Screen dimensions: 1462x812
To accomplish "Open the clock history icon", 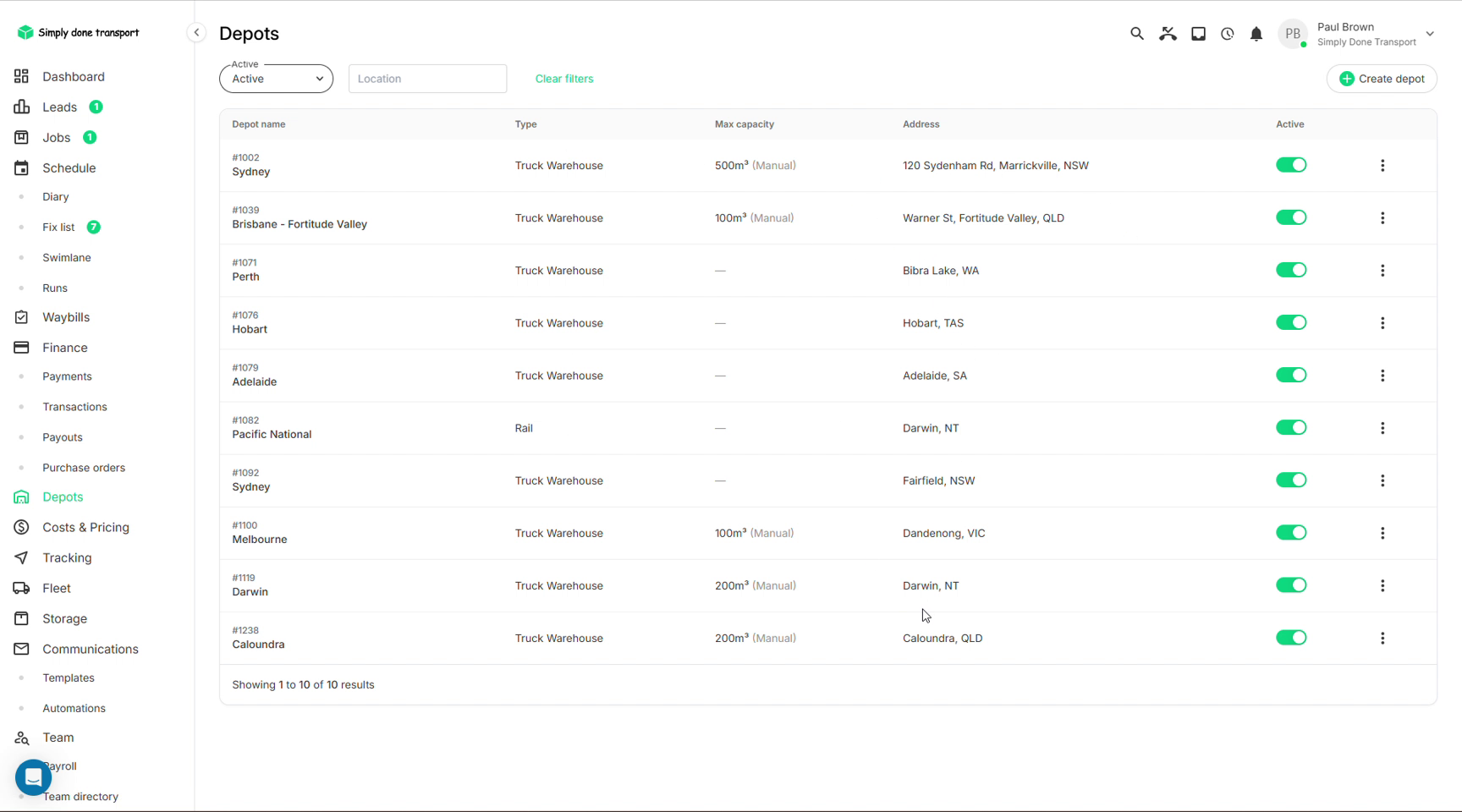I will [1227, 34].
